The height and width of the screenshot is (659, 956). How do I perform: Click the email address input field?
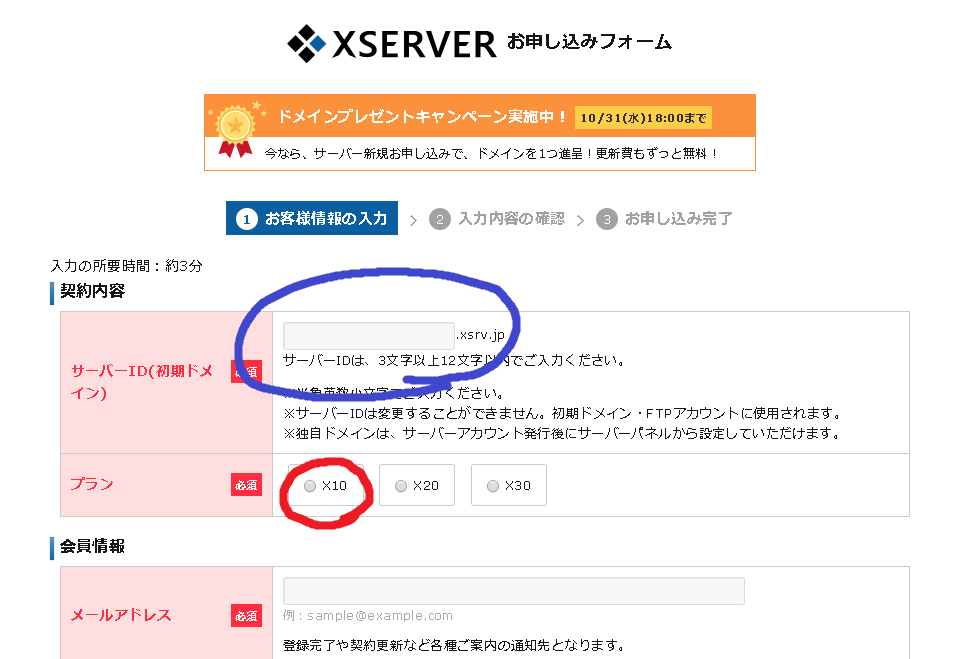pos(514,591)
